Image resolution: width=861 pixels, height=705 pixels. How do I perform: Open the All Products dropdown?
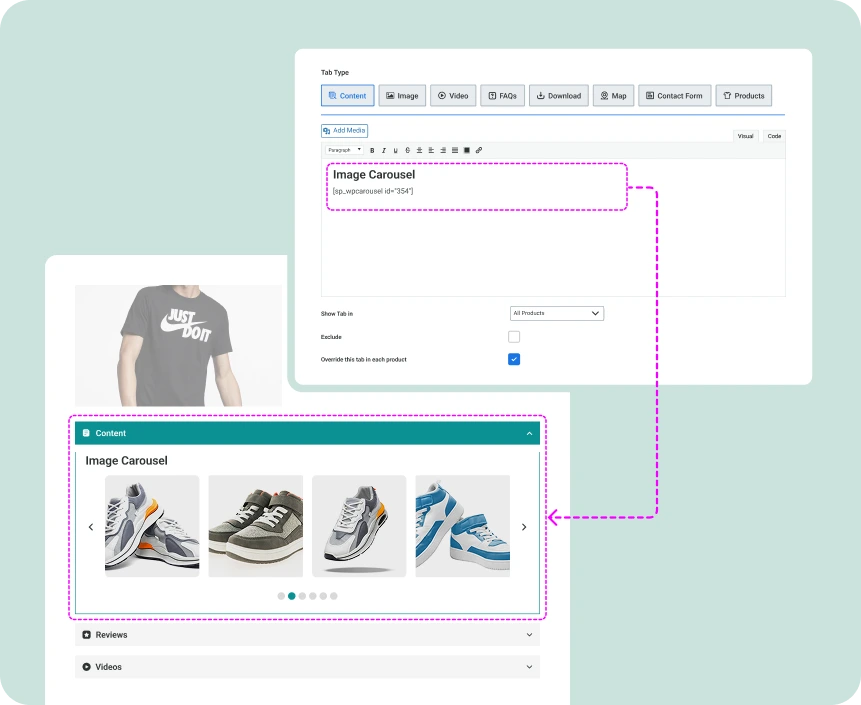tap(557, 313)
